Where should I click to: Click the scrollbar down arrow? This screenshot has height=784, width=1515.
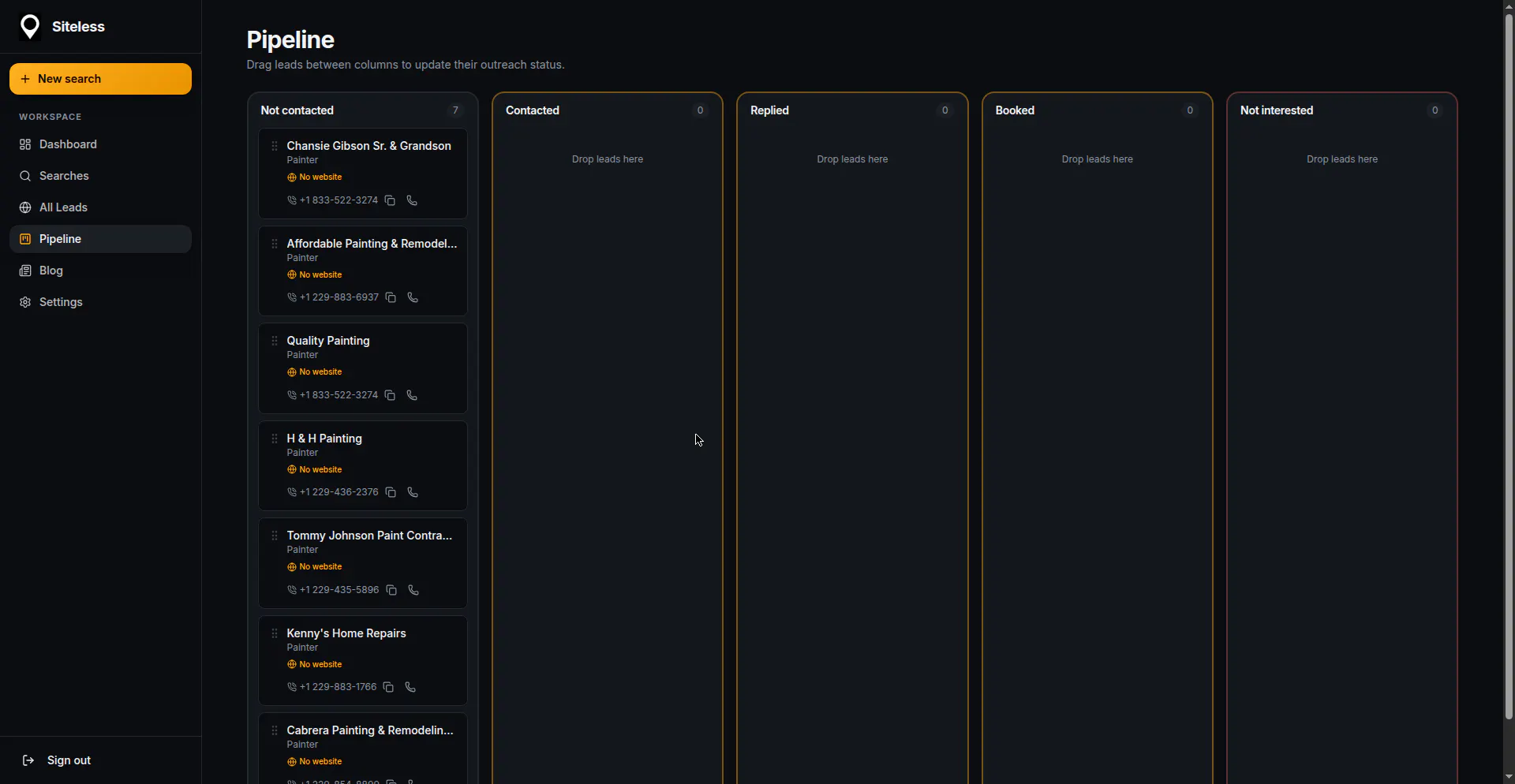pyautogui.click(x=1509, y=777)
